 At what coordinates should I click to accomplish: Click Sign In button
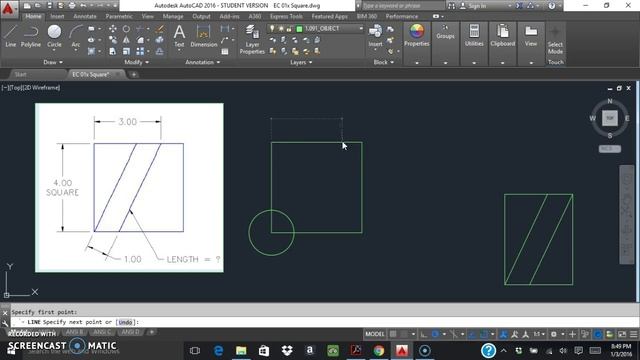(x=477, y=6)
